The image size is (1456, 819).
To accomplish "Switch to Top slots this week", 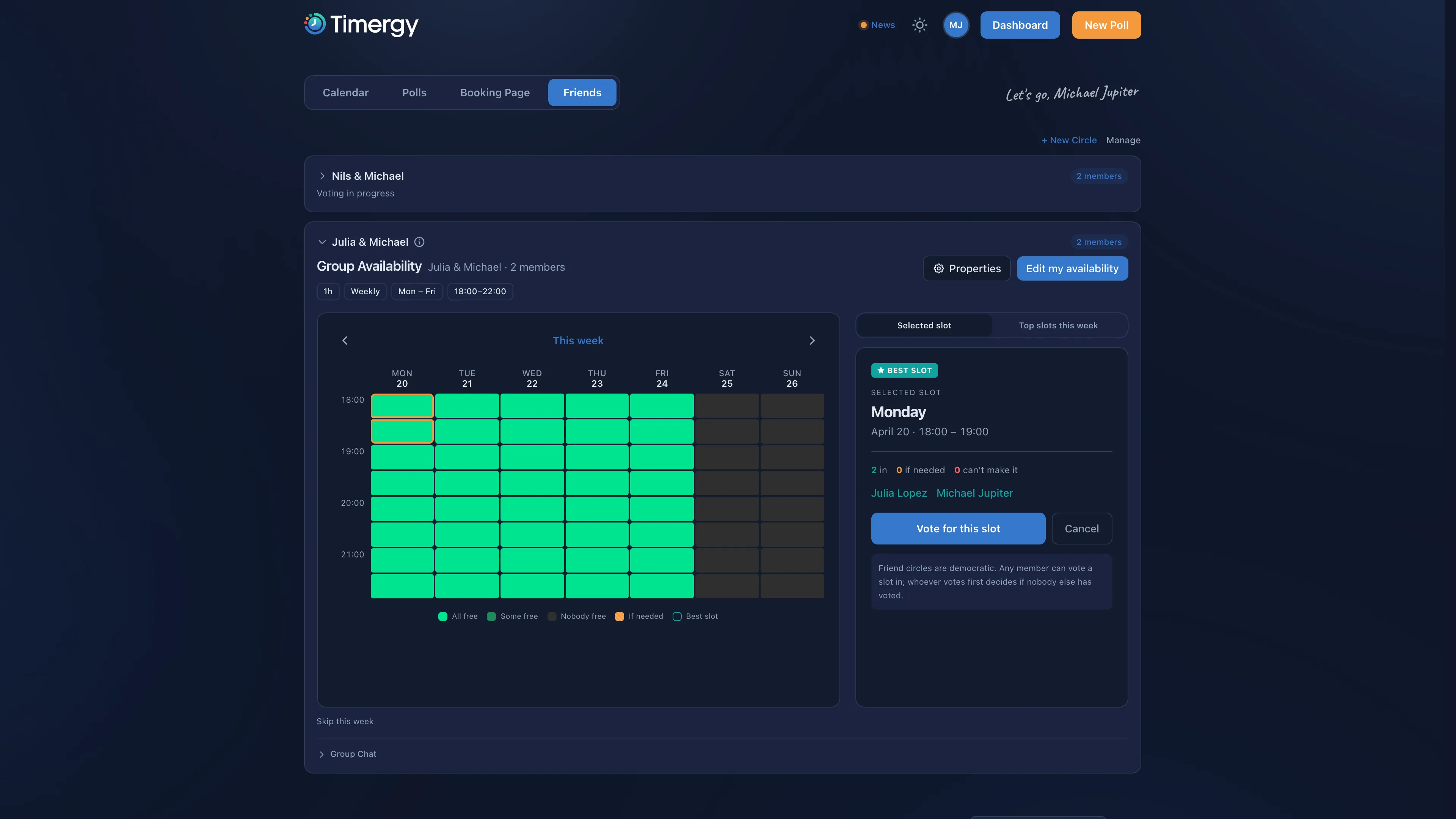I will pyautogui.click(x=1058, y=326).
